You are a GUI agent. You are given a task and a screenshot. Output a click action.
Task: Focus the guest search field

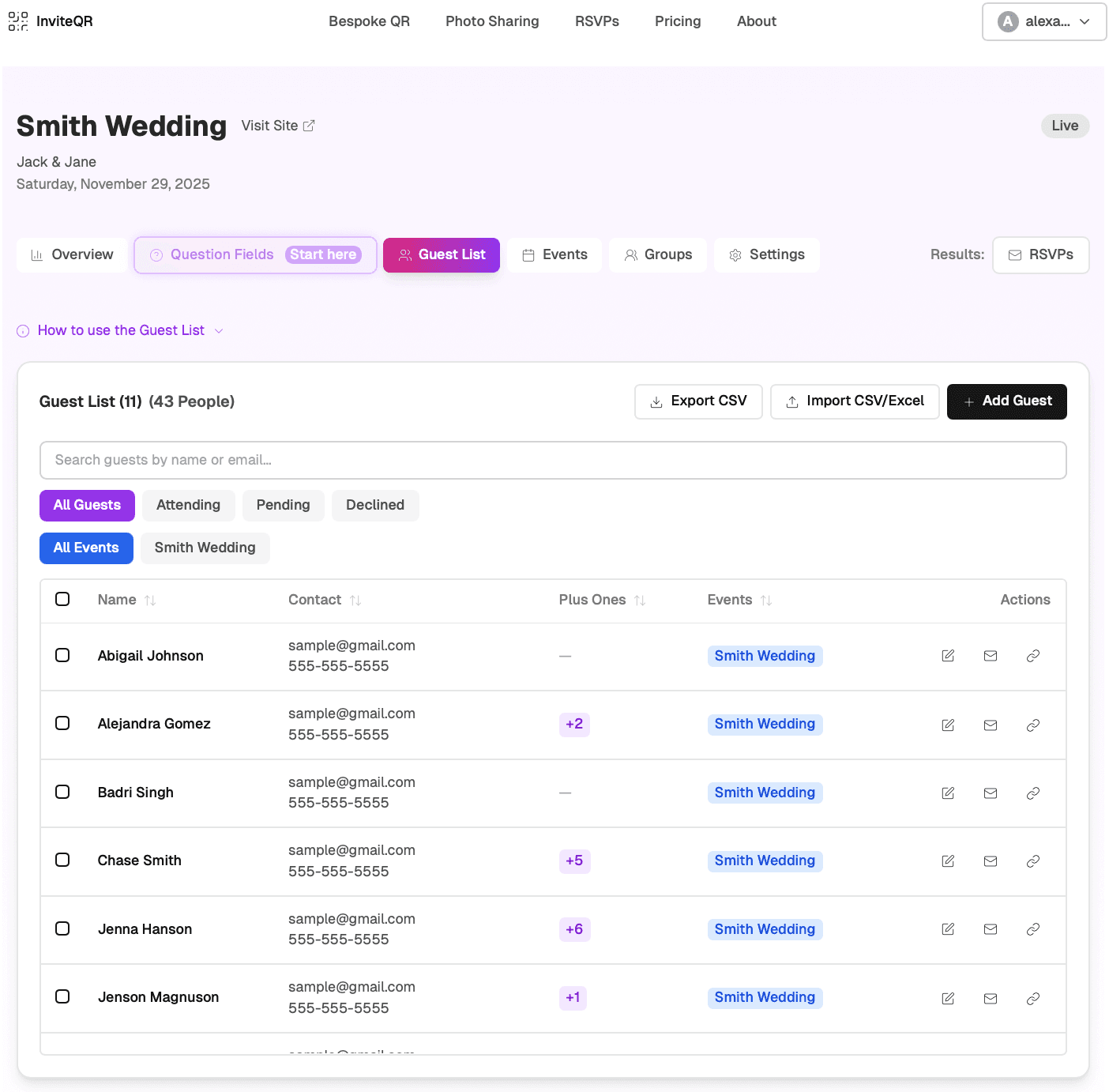[553, 460]
